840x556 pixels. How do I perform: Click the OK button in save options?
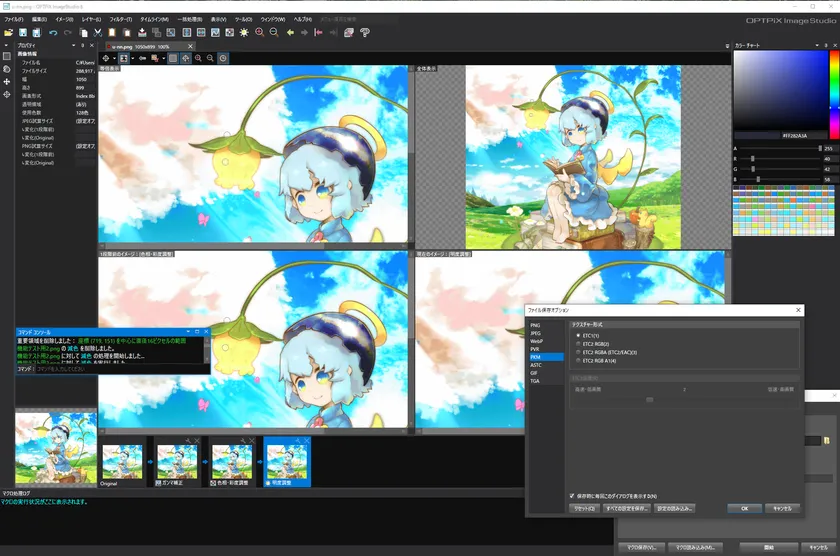click(743, 508)
